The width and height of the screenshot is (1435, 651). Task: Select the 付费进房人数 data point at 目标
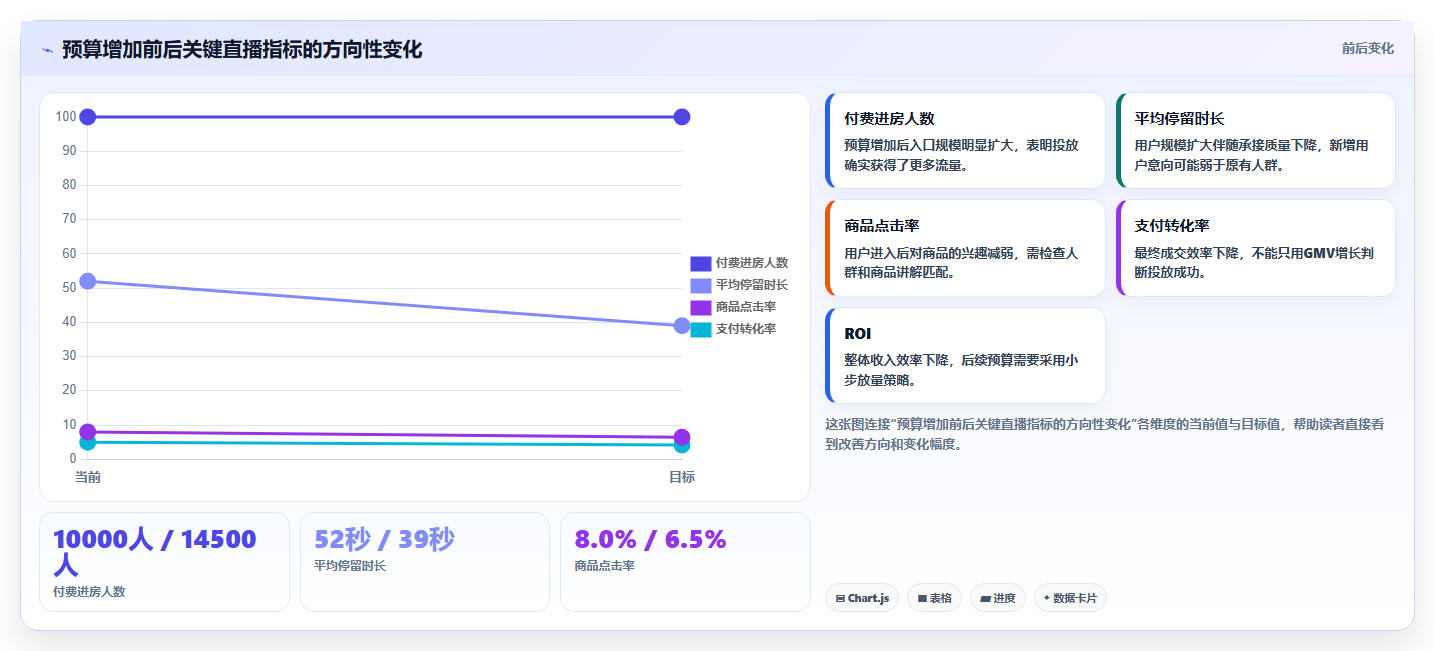682,117
